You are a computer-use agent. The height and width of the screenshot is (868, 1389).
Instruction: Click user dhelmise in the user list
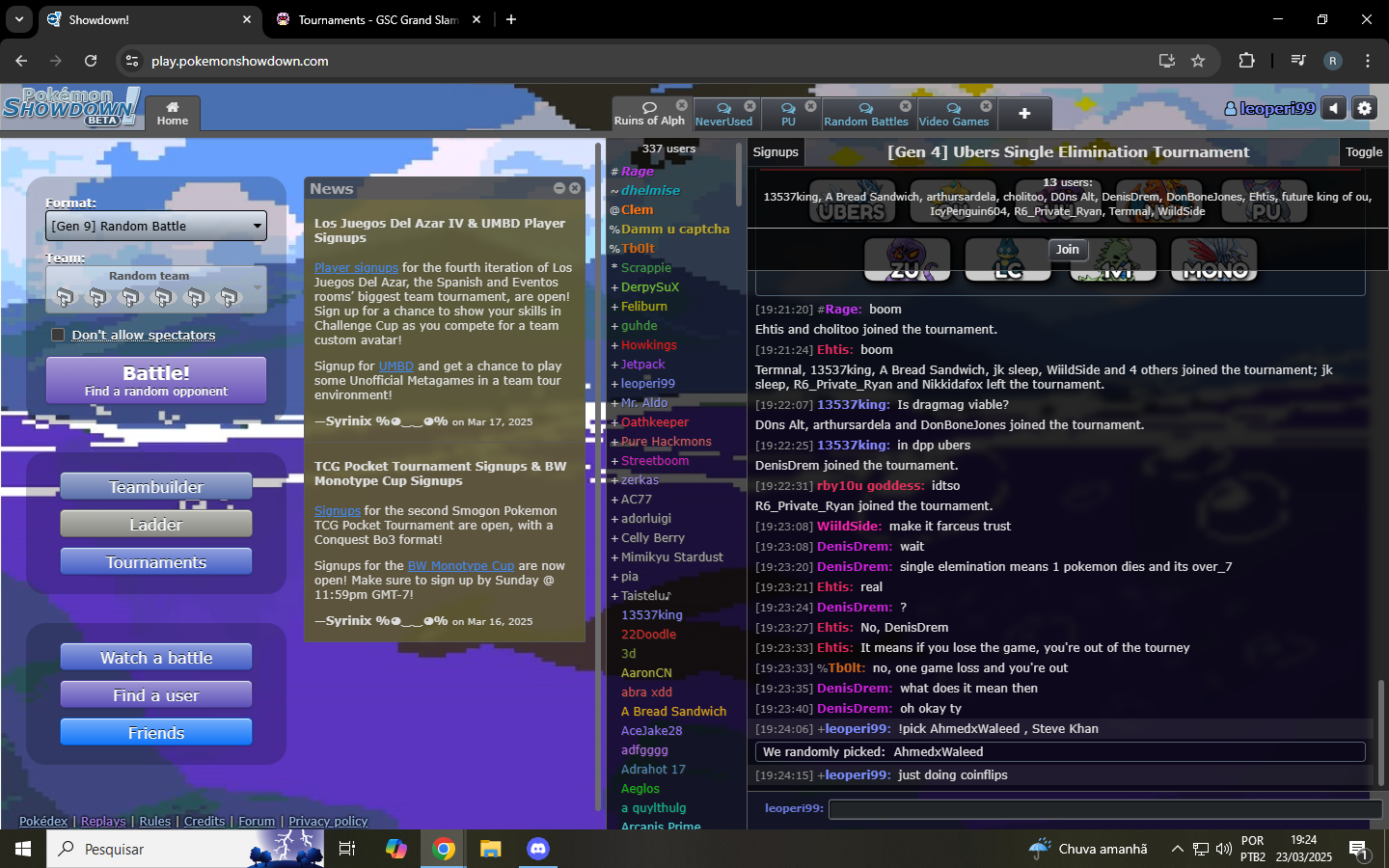coord(650,191)
